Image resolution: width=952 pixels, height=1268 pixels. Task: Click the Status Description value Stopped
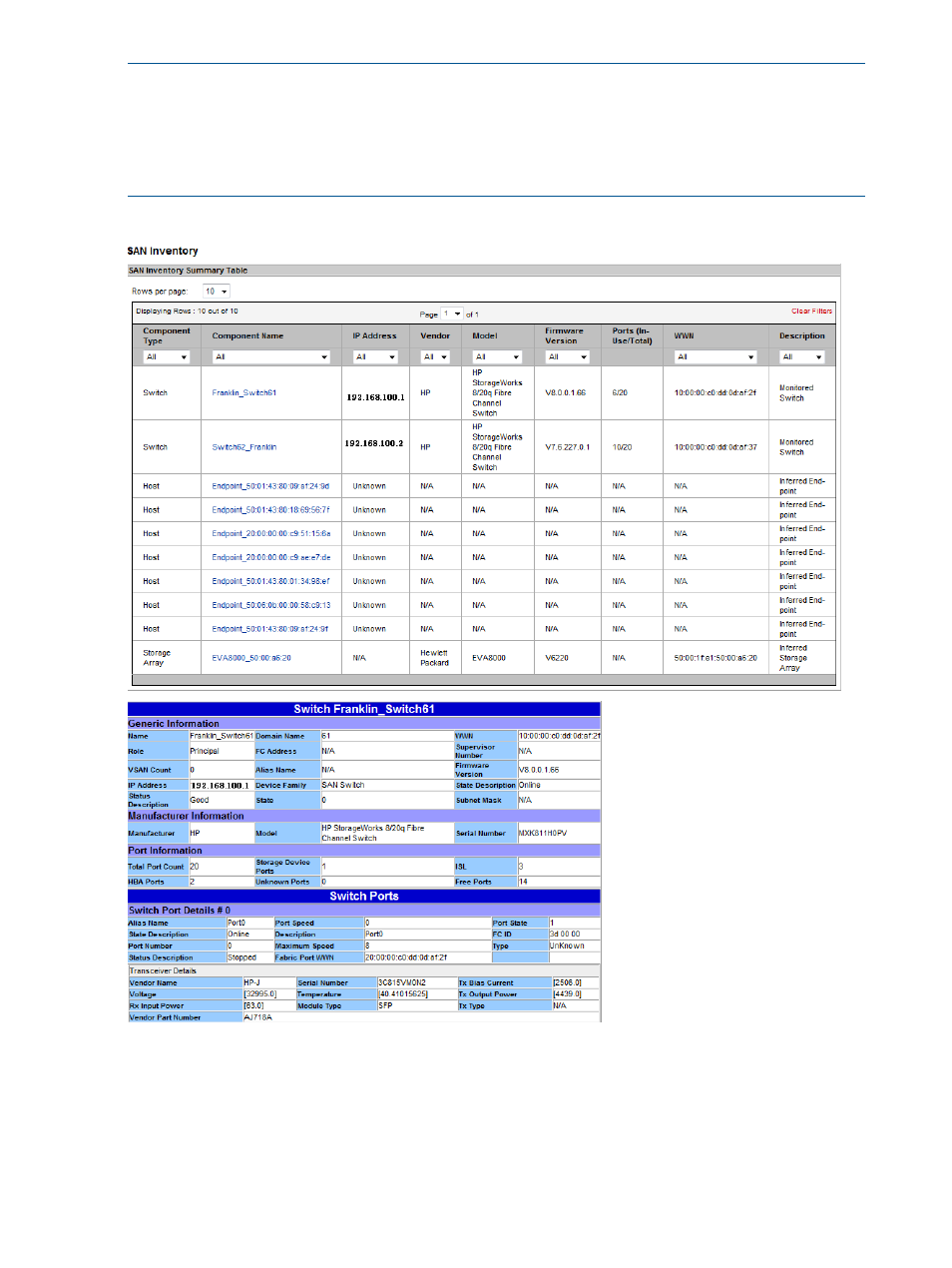point(242,957)
